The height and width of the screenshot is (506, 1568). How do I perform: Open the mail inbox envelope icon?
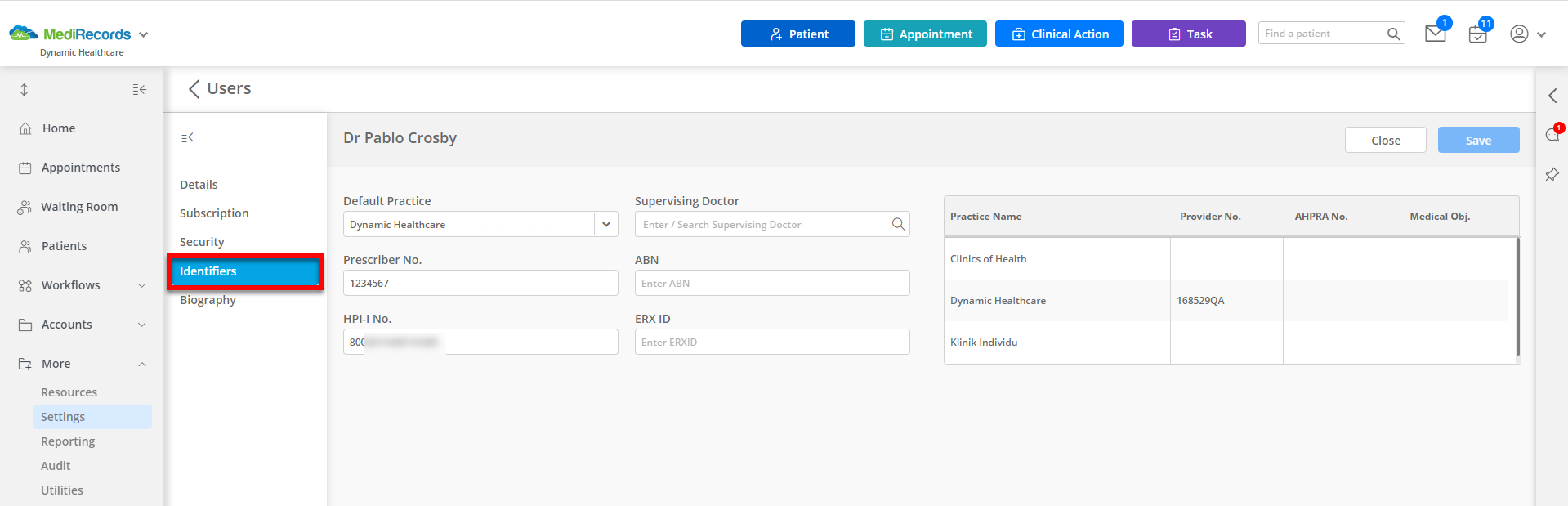(1436, 34)
